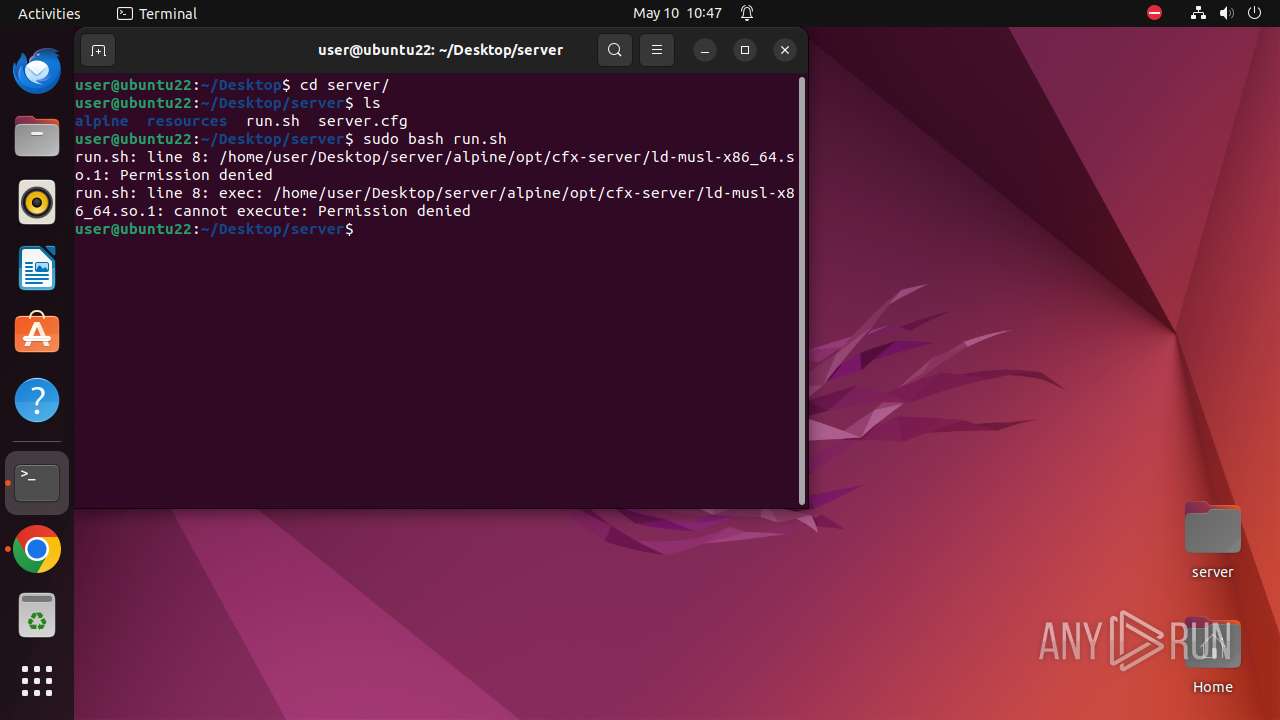Click 'cannot execute: Permission denied' error text
Viewport: 1280px width, 720px height.
tap(322, 211)
